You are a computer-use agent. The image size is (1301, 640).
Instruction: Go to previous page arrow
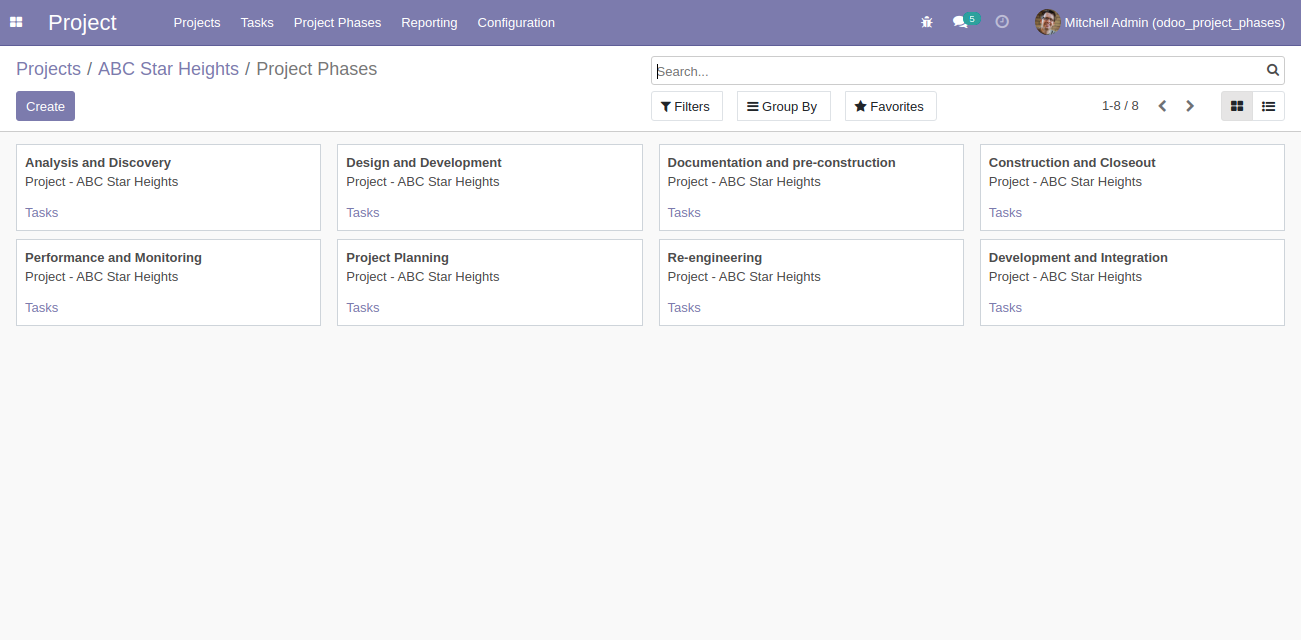(1162, 106)
